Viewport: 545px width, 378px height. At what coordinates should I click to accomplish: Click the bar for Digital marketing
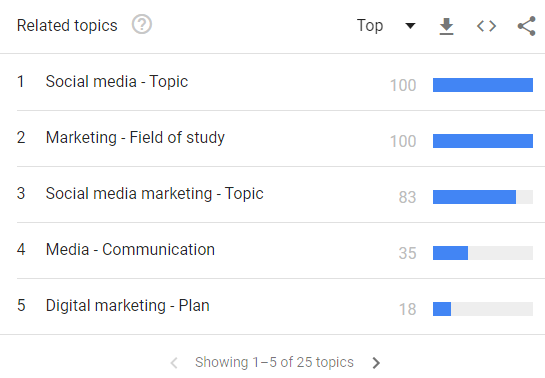[x=483, y=309]
